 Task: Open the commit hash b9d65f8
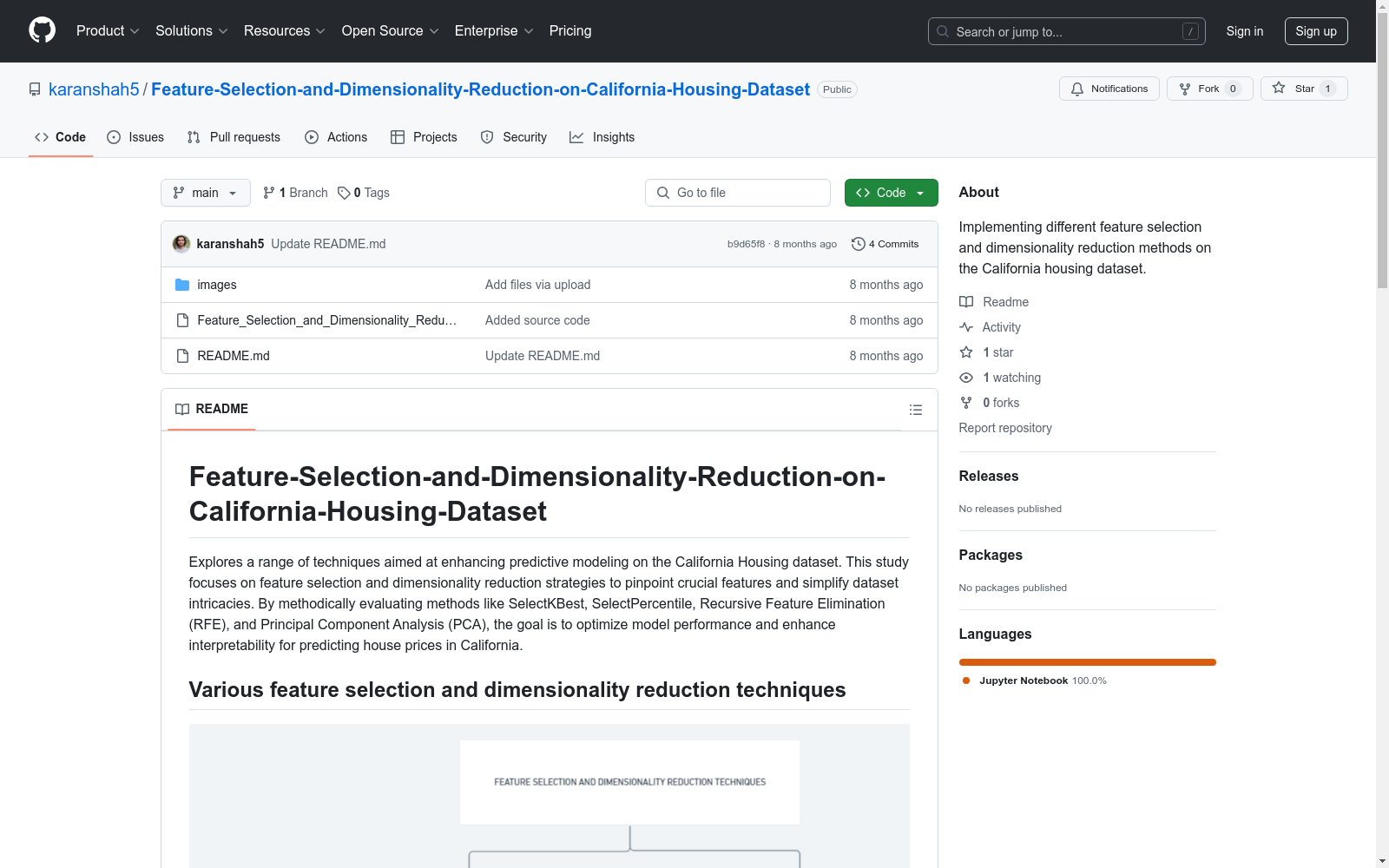click(747, 244)
